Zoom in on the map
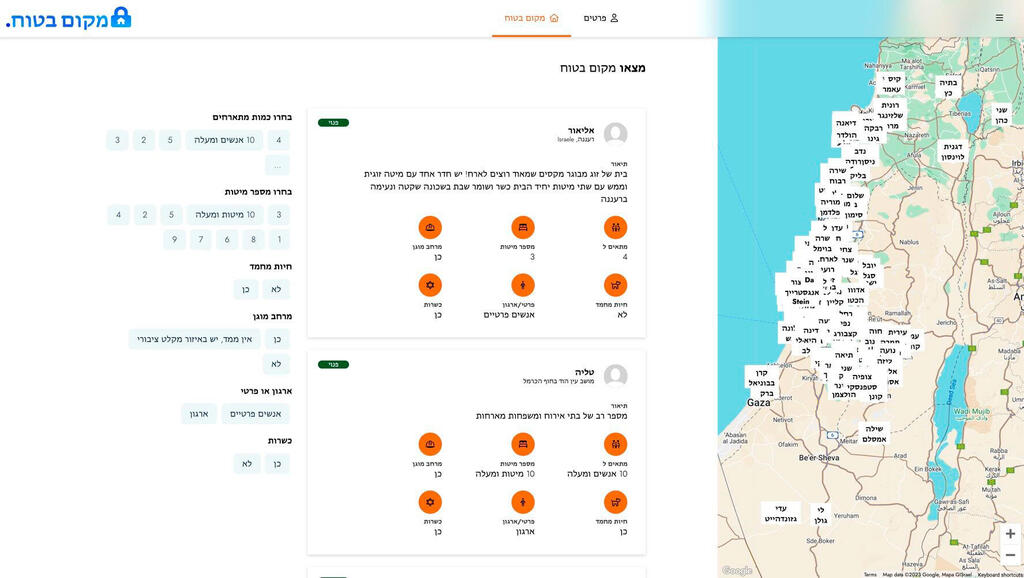This screenshot has width=1024, height=578. point(1010,534)
